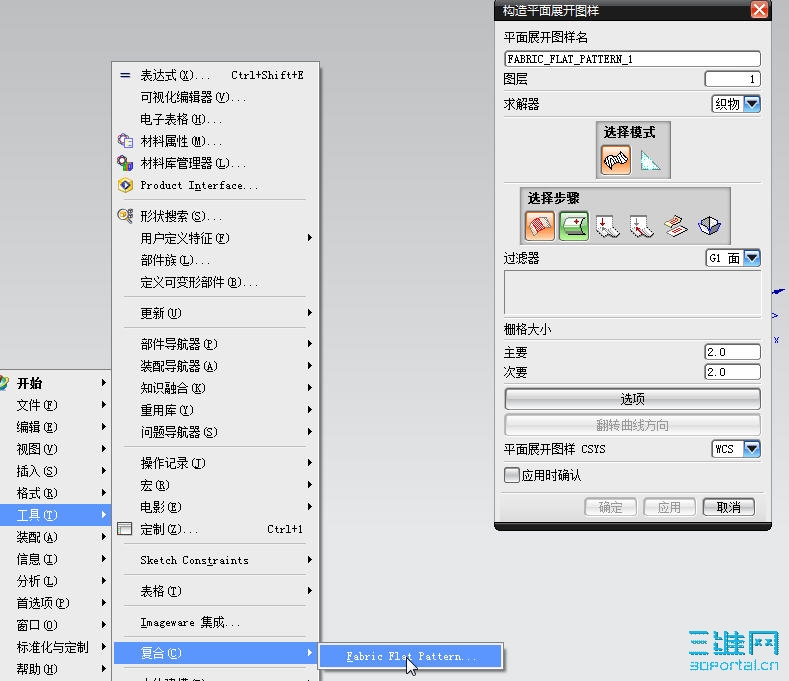This screenshot has height=681, width=789.
Task: Enable the 应用时确认 checkbox
Action: pyautogui.click(x=512, y=475)
